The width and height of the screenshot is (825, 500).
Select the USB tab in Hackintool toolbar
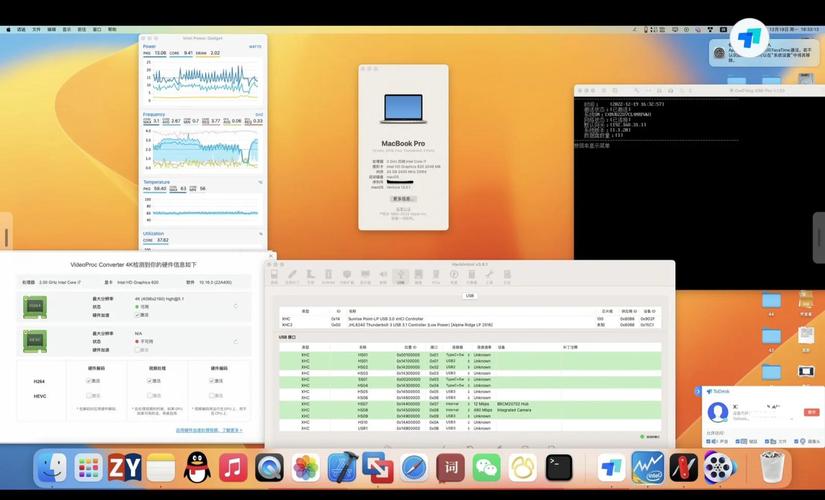(x=400, y=276)
